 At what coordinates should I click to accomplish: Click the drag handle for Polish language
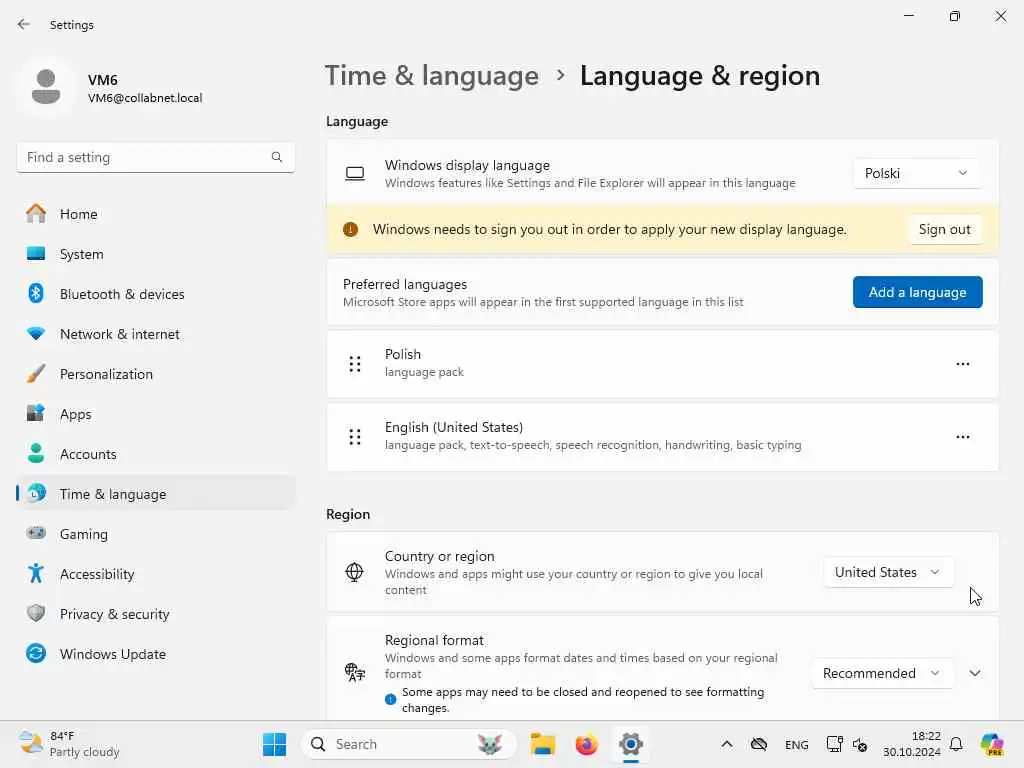(355, 364)
